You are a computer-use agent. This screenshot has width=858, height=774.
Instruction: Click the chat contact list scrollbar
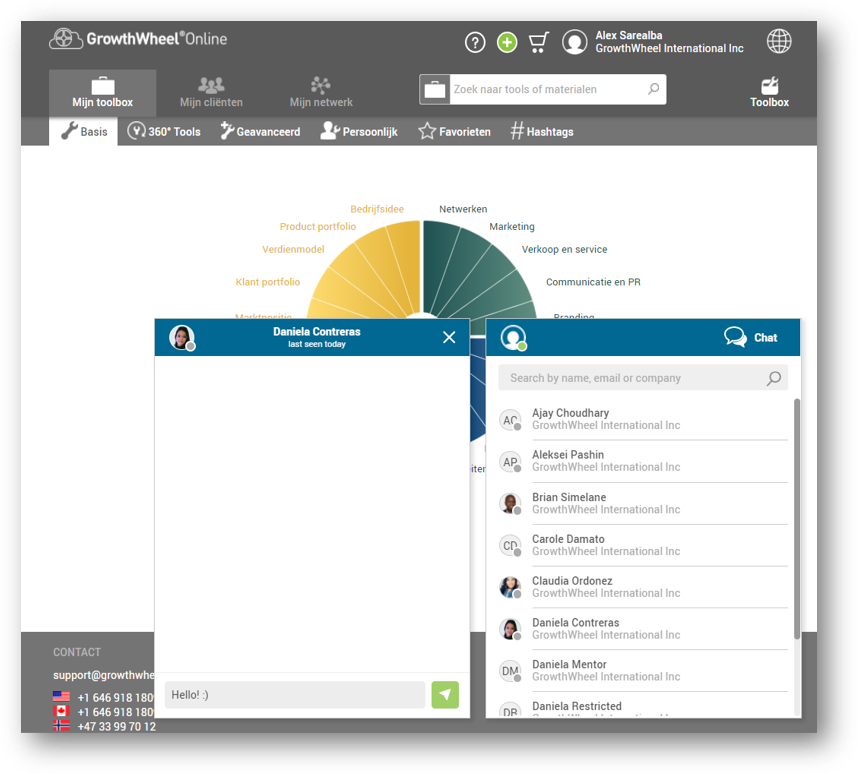(x=797, y=518)
